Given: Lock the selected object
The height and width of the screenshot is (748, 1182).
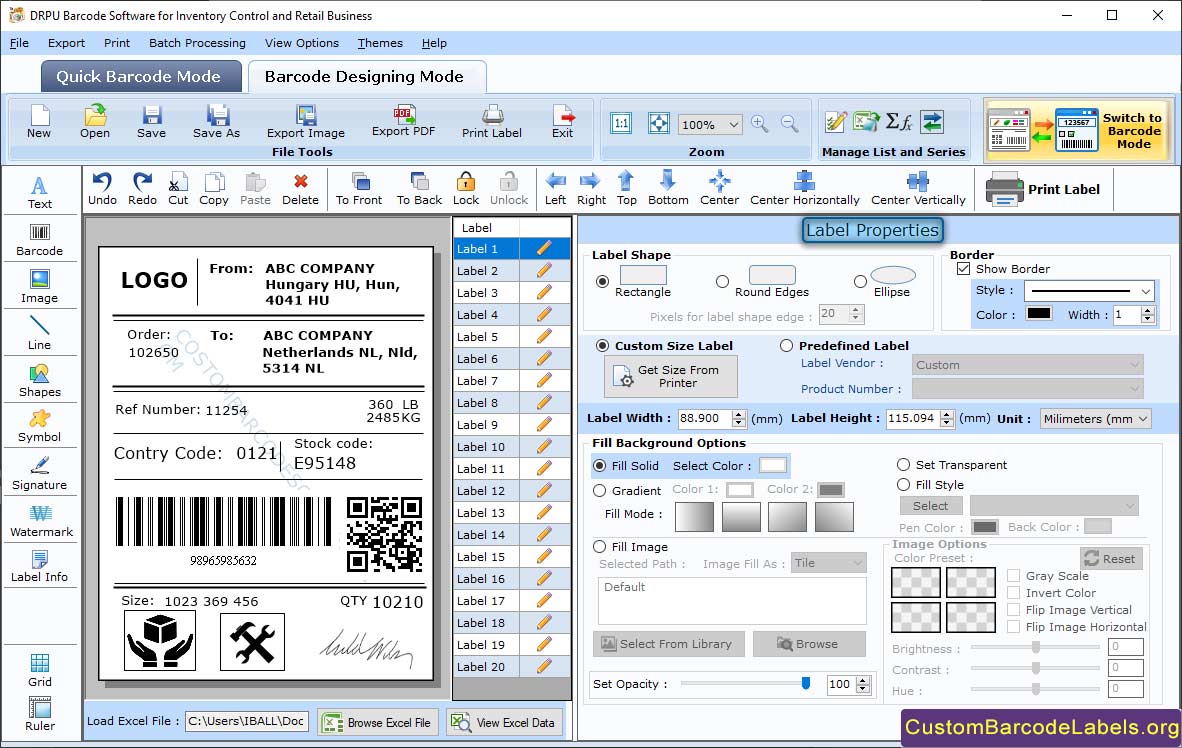Looking at the screenshot, I should [466, 189].
